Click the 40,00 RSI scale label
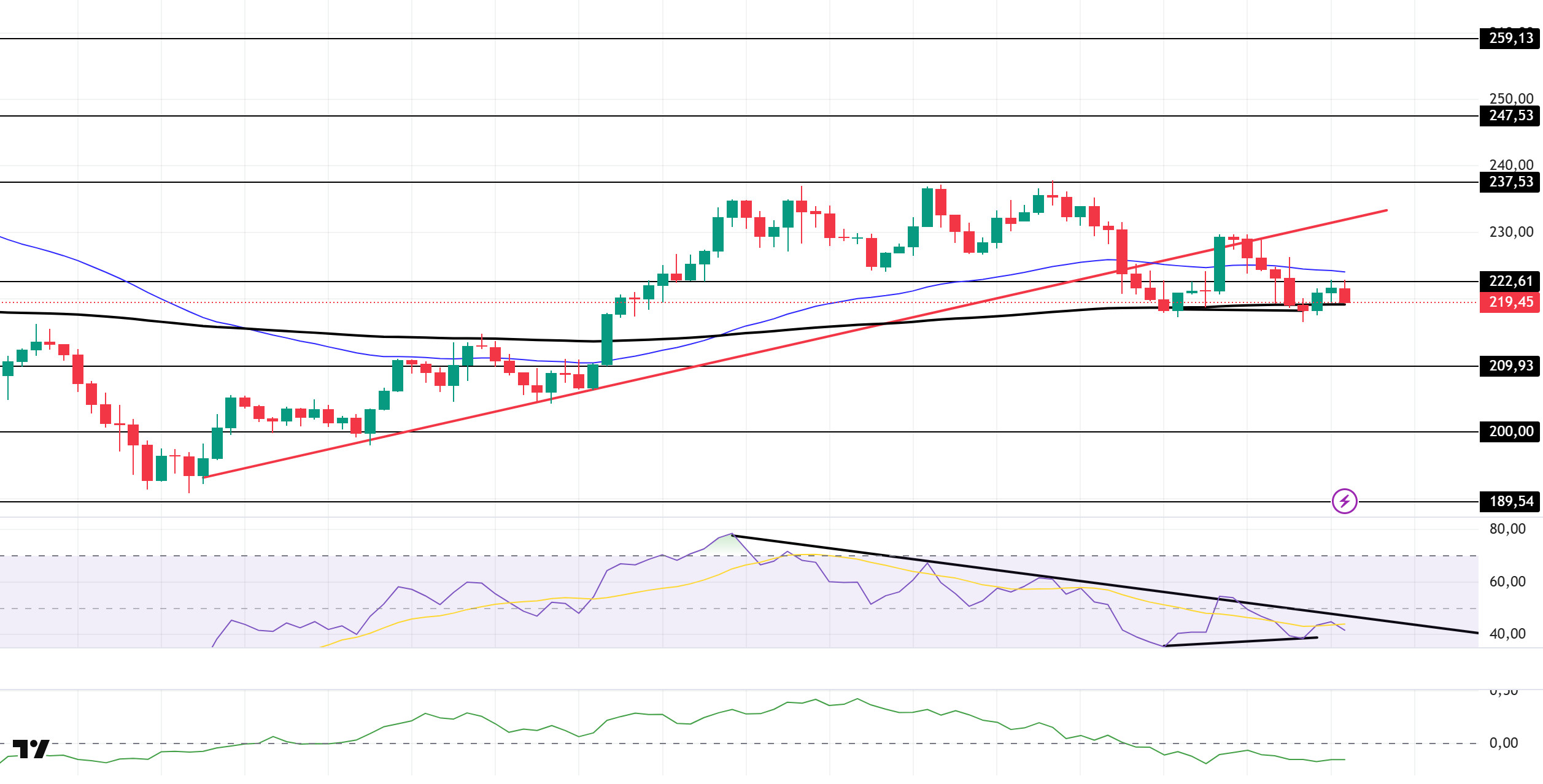 click(1507, 634)
